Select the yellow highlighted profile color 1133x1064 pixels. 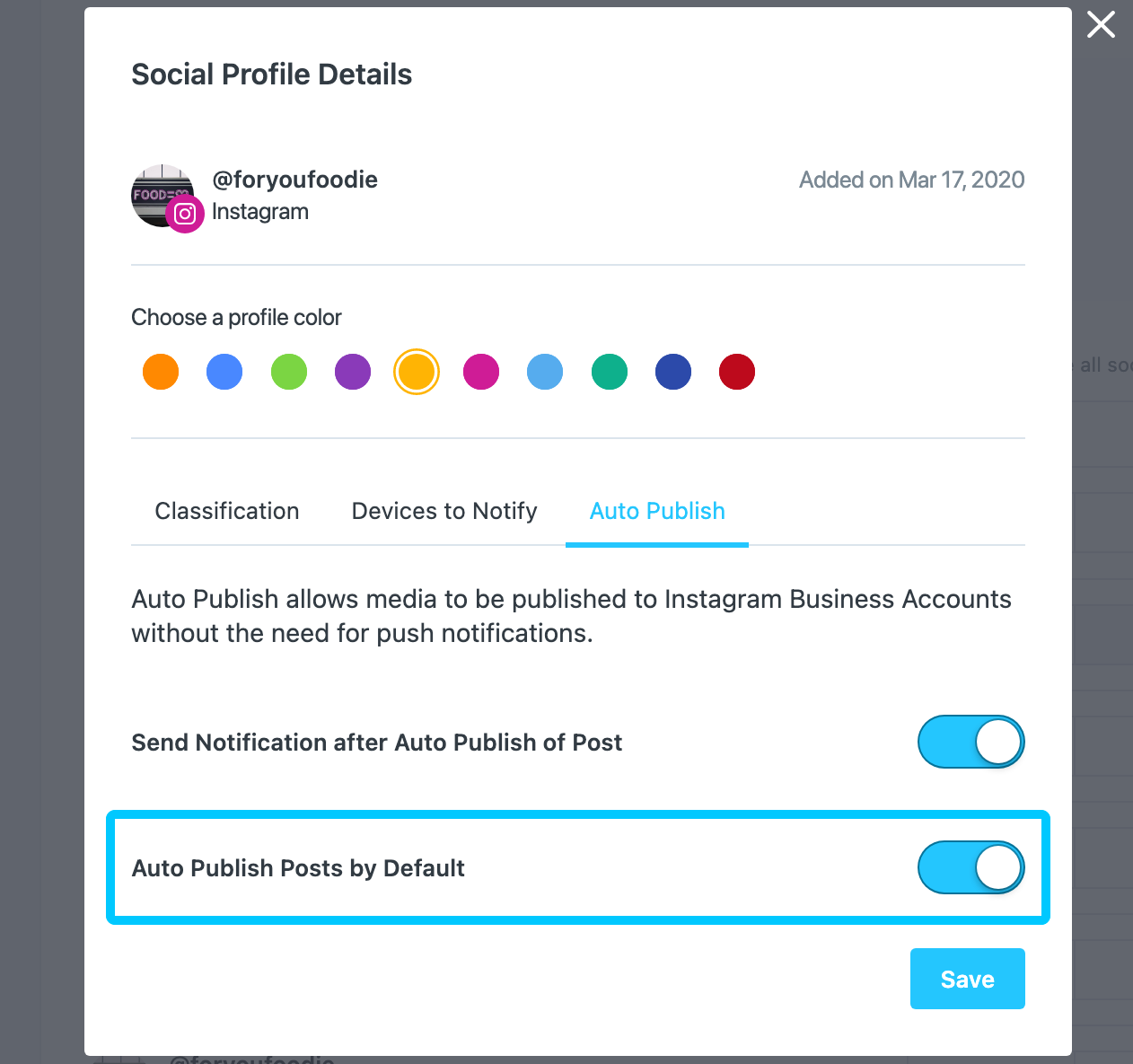417,372
